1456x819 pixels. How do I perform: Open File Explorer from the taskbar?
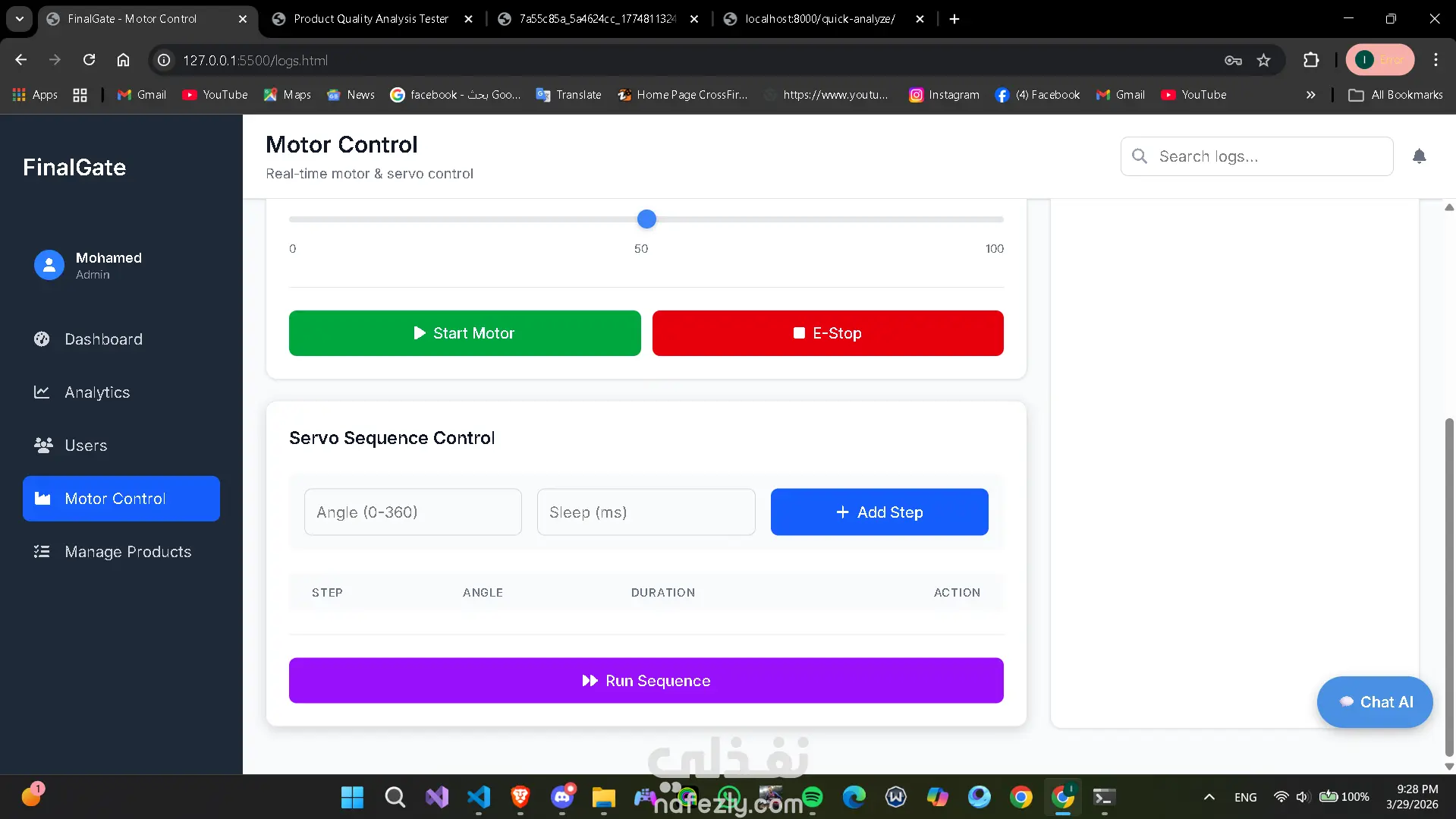604,797
